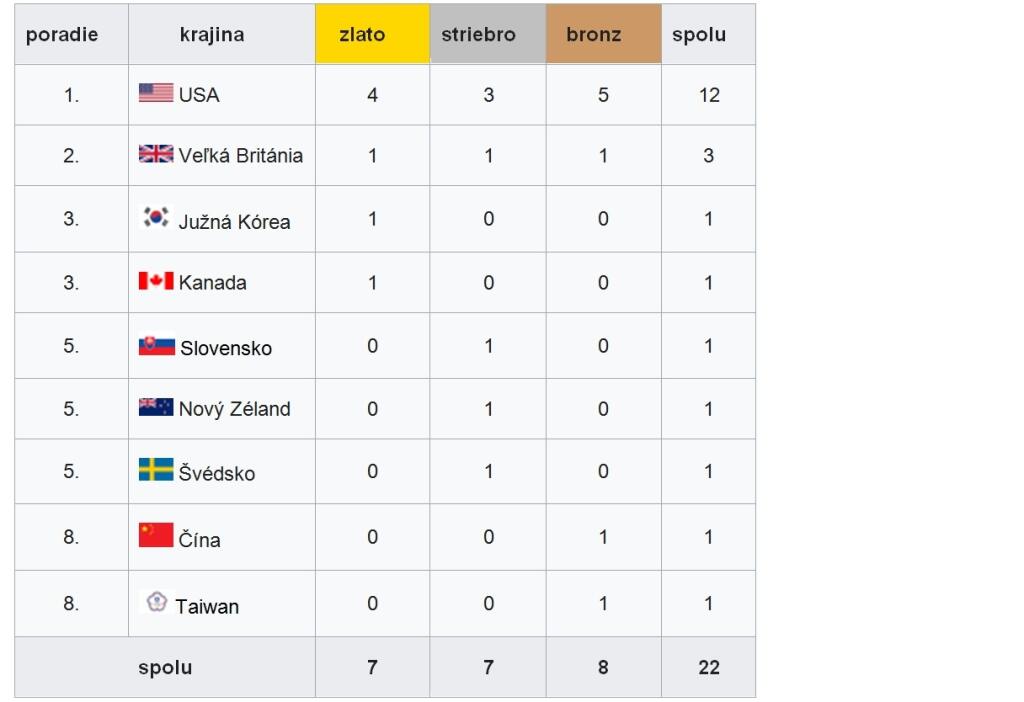Open the Slovensko country link
The width and height of the screenshot is (1024, 702).
[226, 348]
